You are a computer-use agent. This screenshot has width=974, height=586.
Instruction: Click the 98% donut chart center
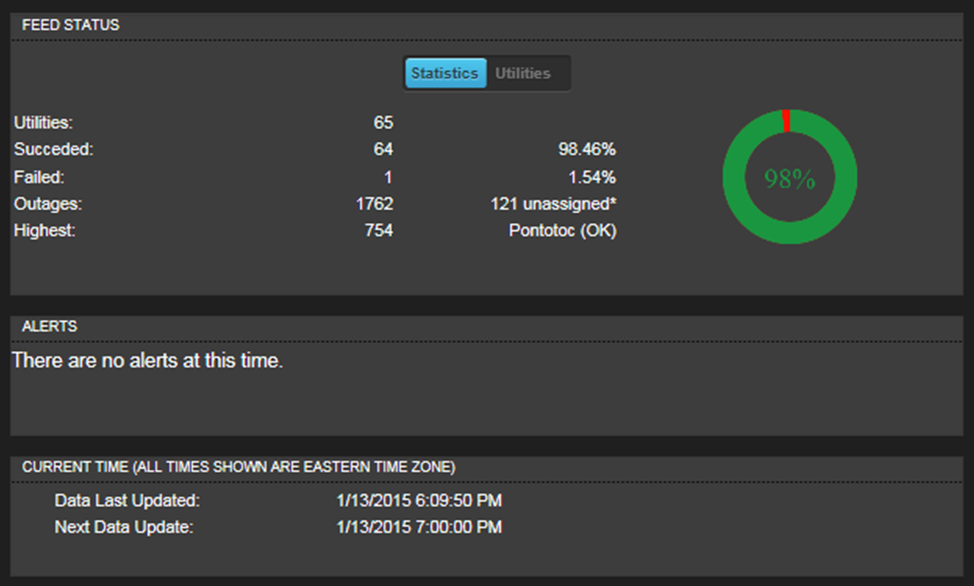click(x=790, y=179)
